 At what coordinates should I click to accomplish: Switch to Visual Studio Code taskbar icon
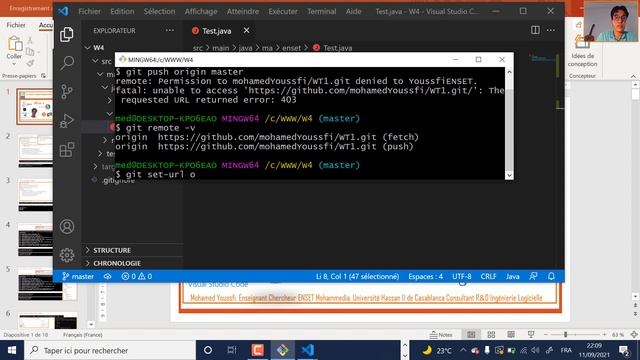pos(307,350)
